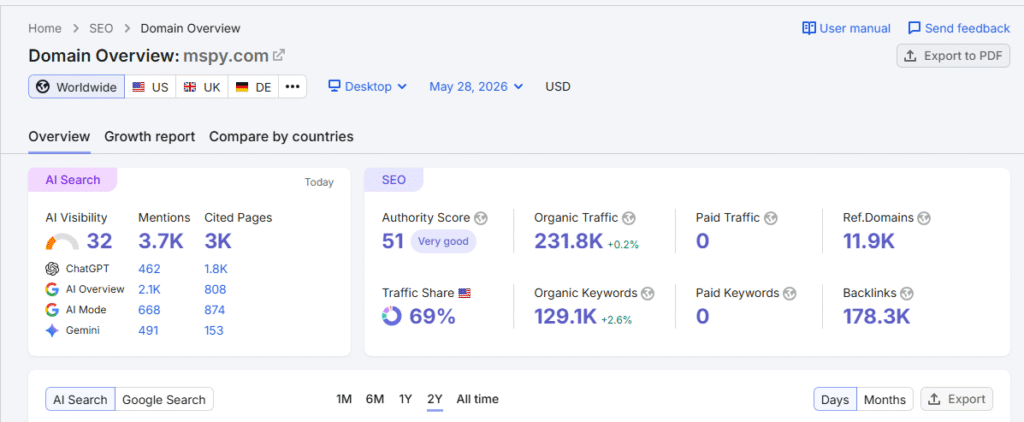Click the German flag icon
This screenshot has height=422, width=1024.
(242, 87)
